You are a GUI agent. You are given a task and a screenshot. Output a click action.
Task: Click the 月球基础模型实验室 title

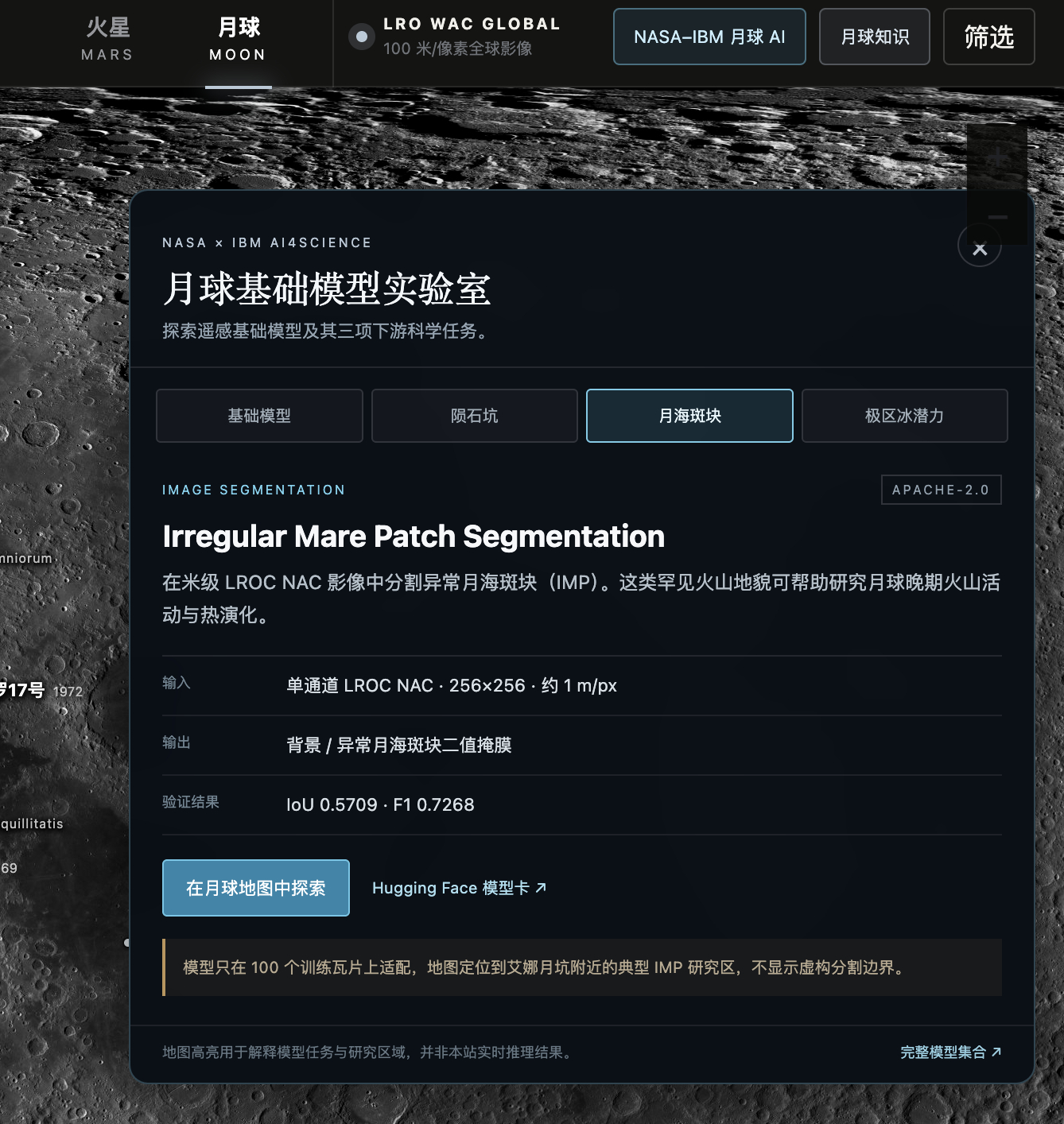point(327,289)
